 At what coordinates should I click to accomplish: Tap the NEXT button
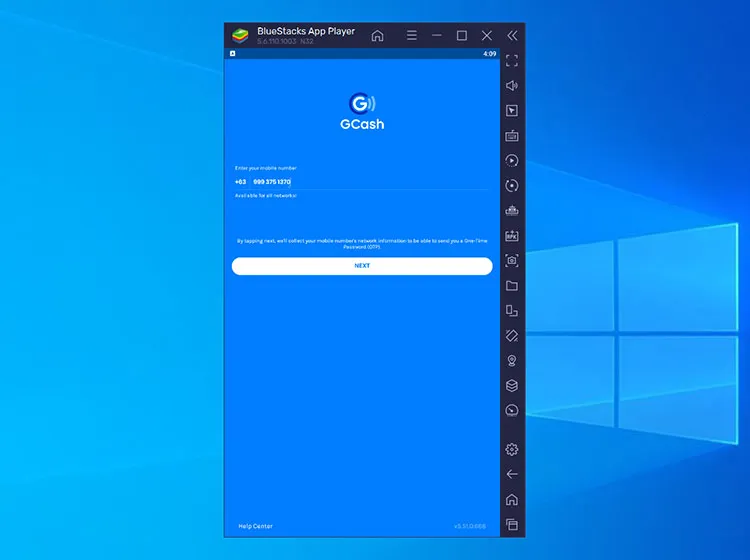tap(362, 266)
